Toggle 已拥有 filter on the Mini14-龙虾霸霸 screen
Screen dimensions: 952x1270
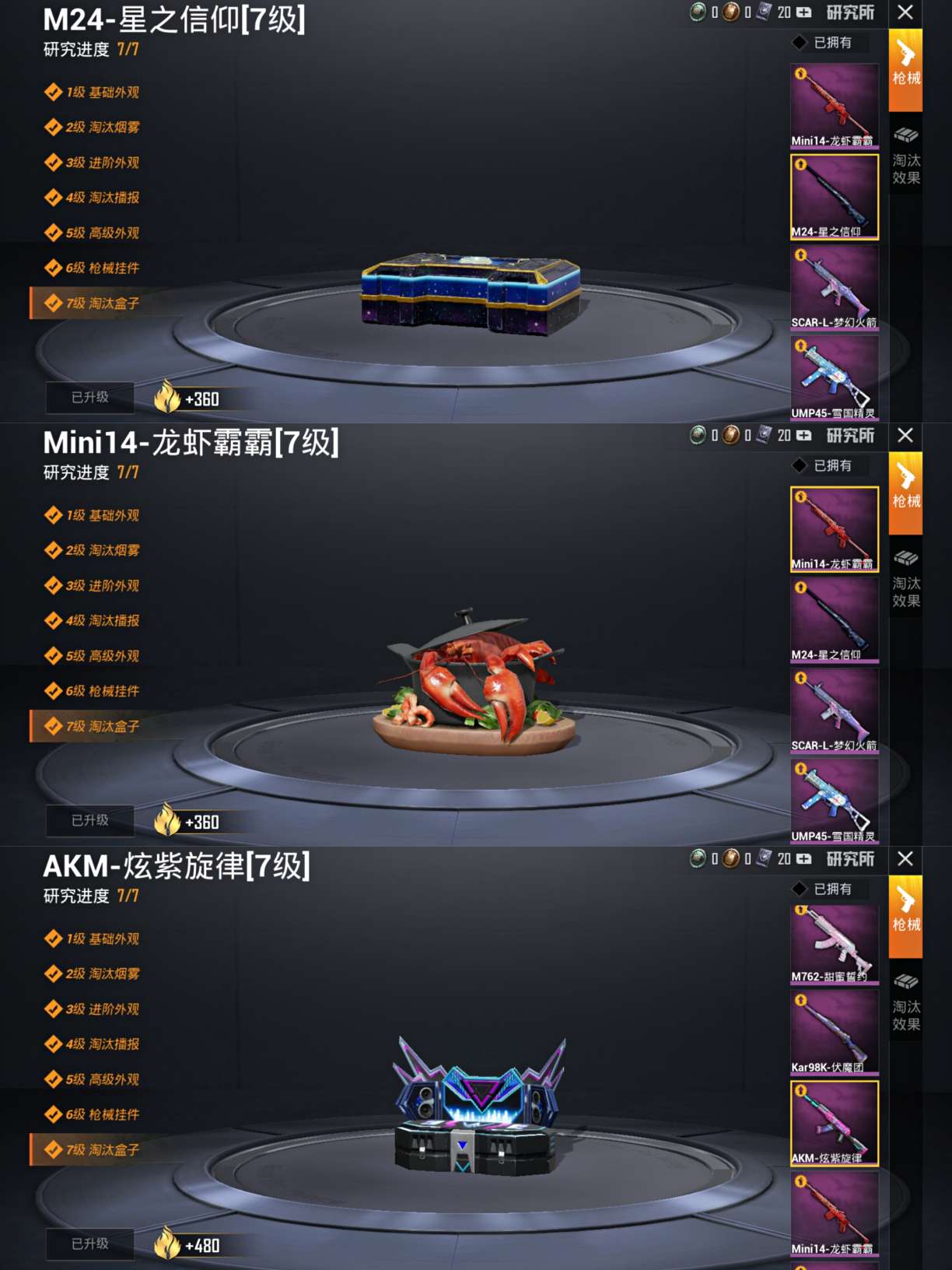point(823,465)
